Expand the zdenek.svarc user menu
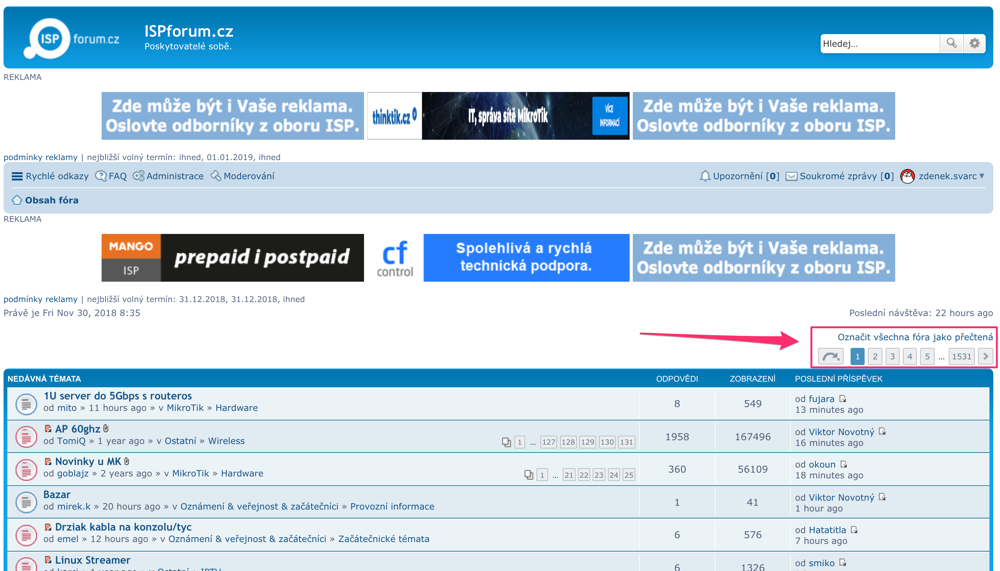The height and width of the screenshot is (571, 1000). click(x=951, y=176)
